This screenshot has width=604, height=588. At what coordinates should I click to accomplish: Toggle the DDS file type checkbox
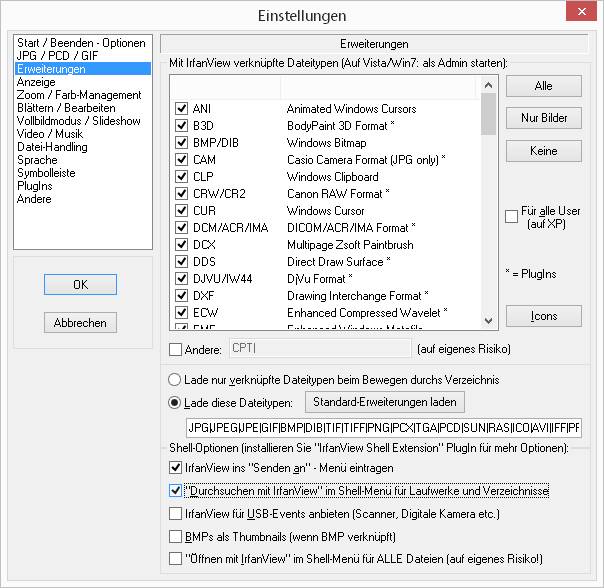[181, 262]
